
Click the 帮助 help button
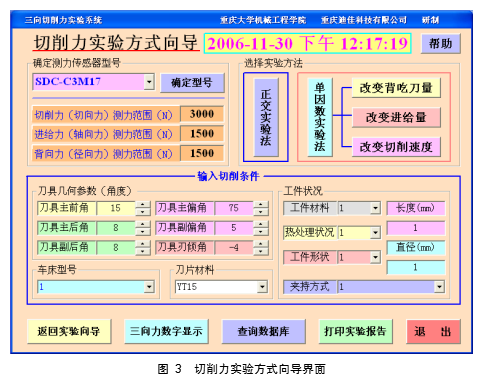[441, 44]
